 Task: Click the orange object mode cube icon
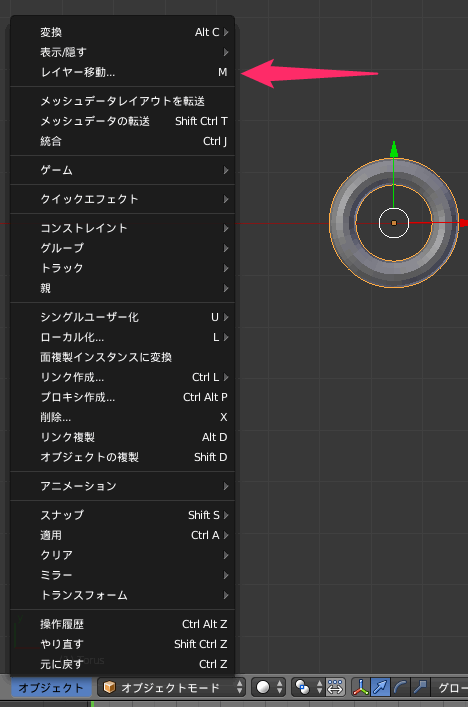click(x=109, y=687)
